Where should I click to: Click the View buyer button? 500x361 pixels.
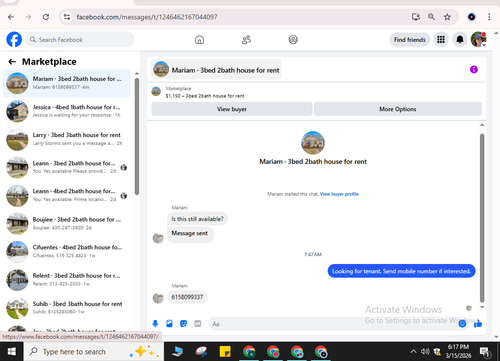coord(232,109)
